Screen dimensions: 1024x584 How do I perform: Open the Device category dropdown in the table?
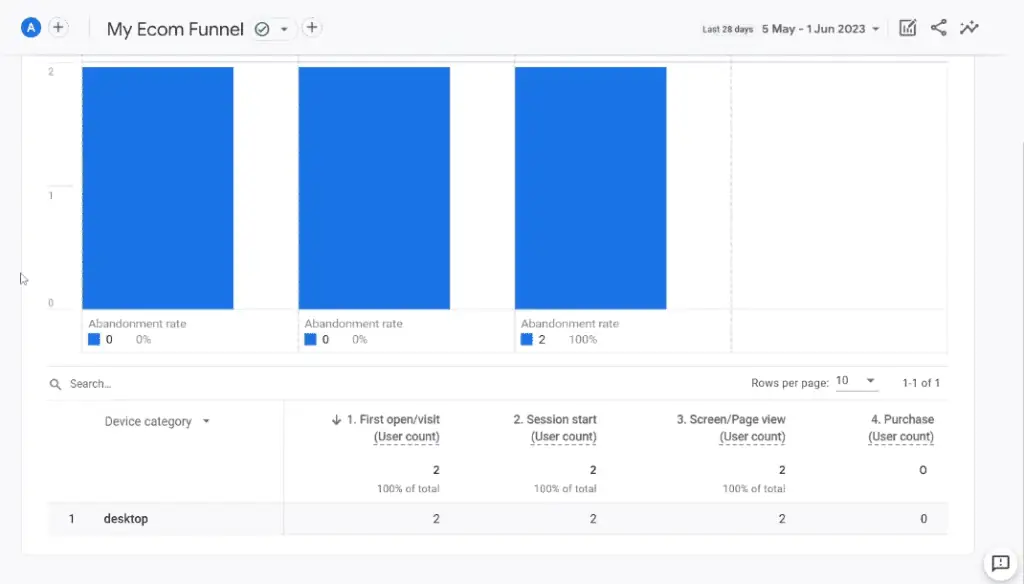point(155,421)
